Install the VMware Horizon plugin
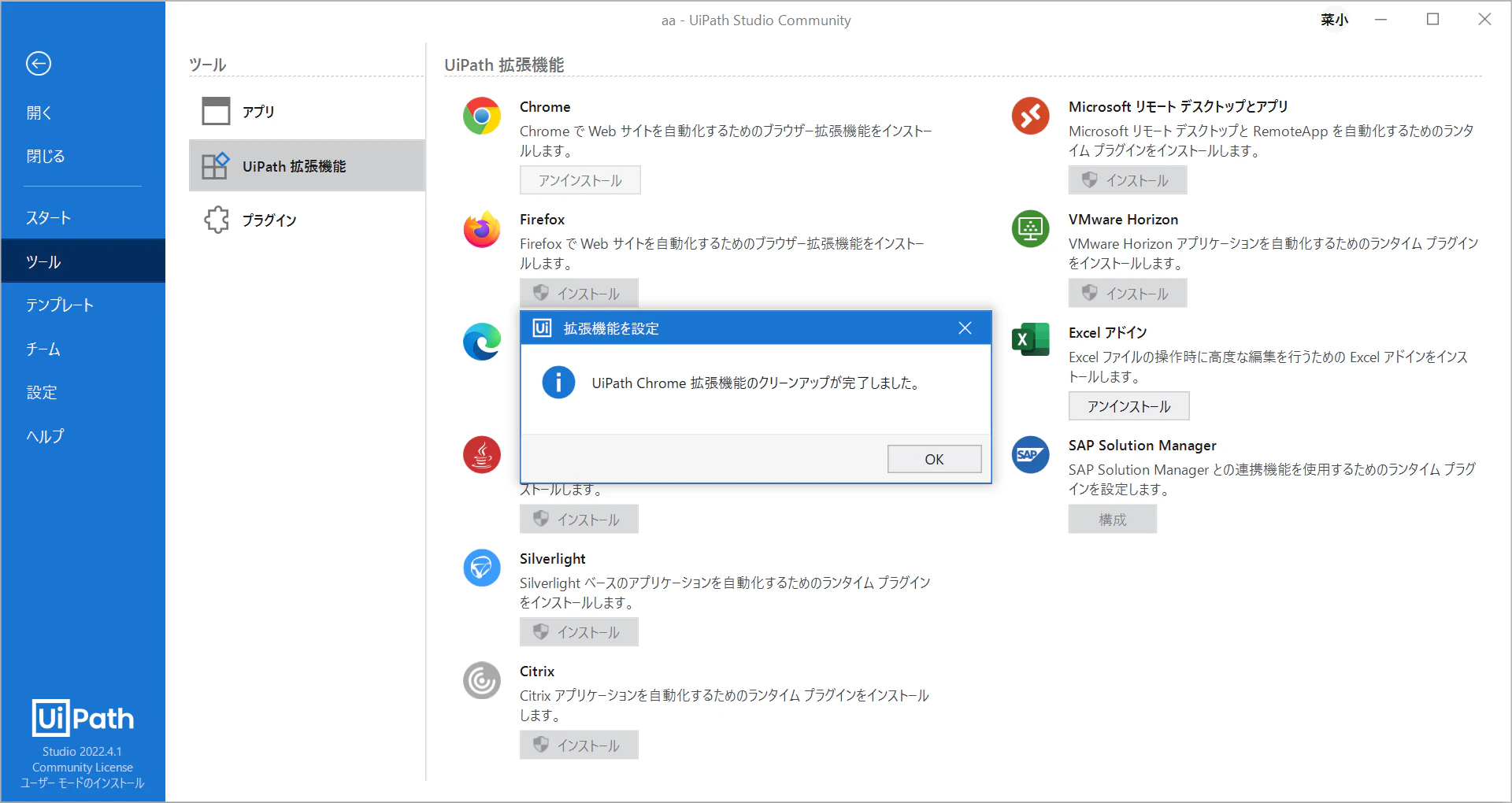Screen dimensions: 1512x803 coord(1128,293)
